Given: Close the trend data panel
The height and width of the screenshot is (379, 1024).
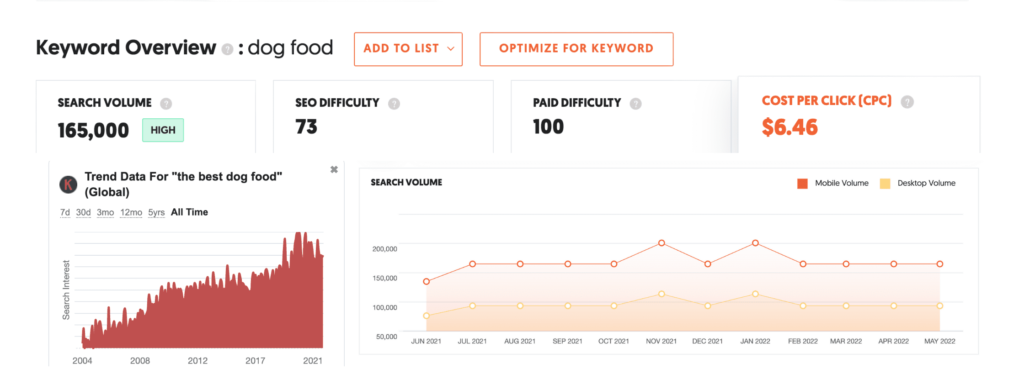Looking at the screenshot, I should [334, 170].
